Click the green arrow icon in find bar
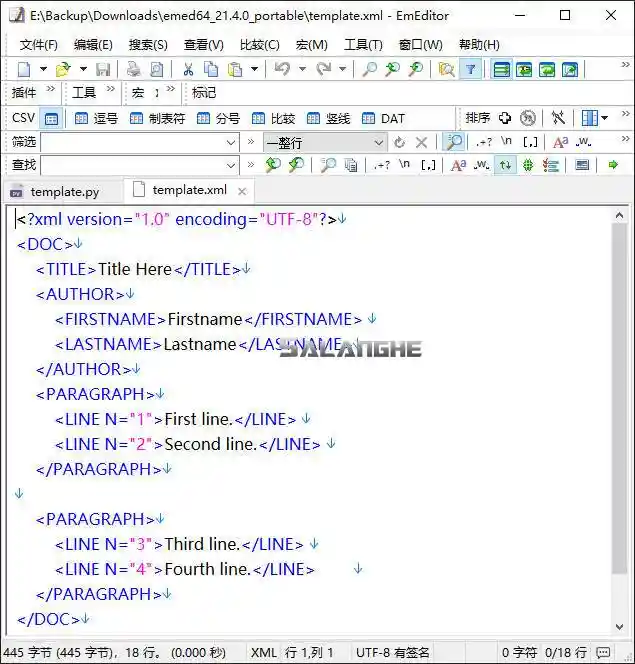This screenshot has width=635, height=664. tap(613, 165)
